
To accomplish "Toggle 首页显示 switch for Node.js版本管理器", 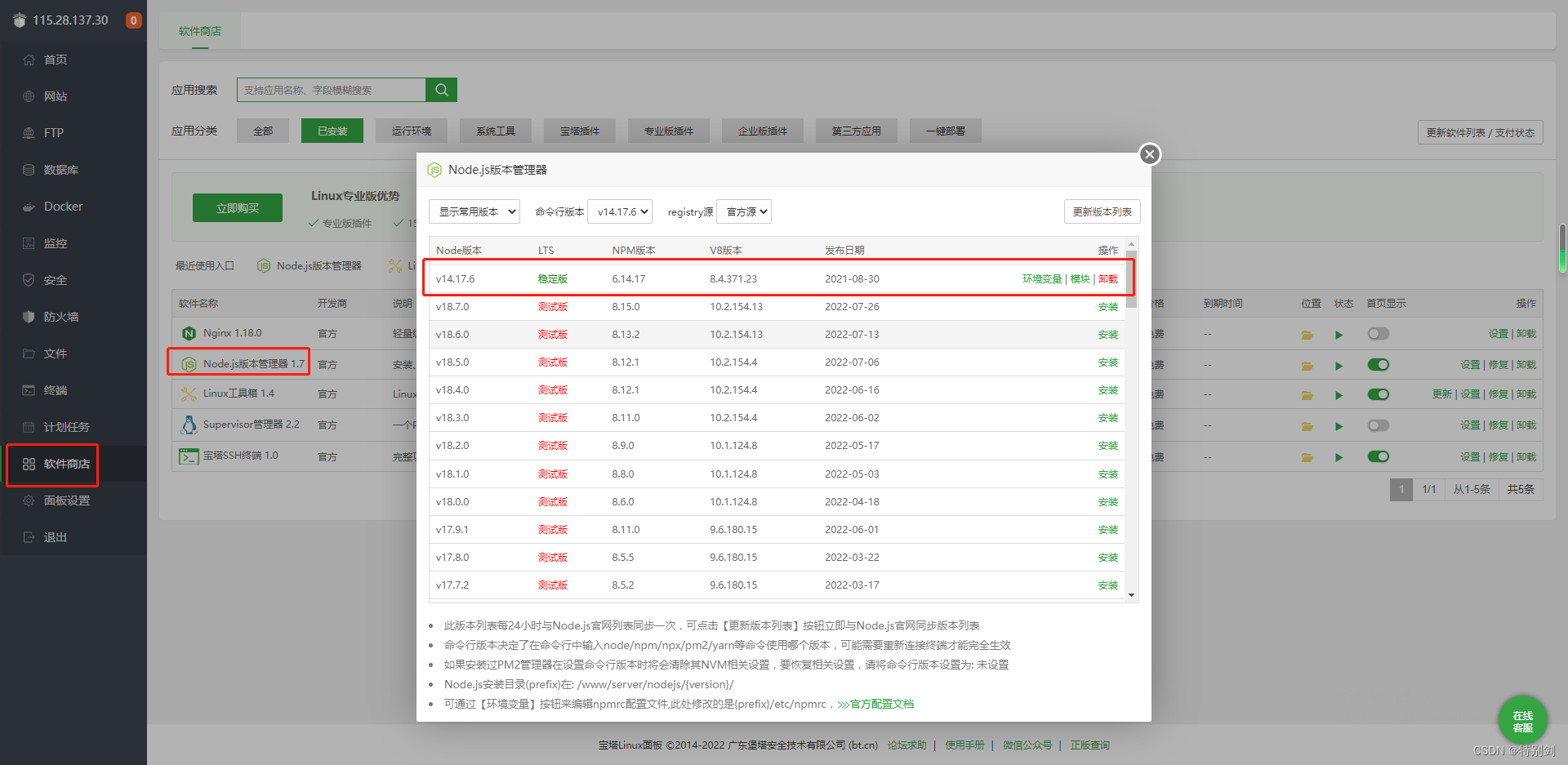I will 1379,365.
